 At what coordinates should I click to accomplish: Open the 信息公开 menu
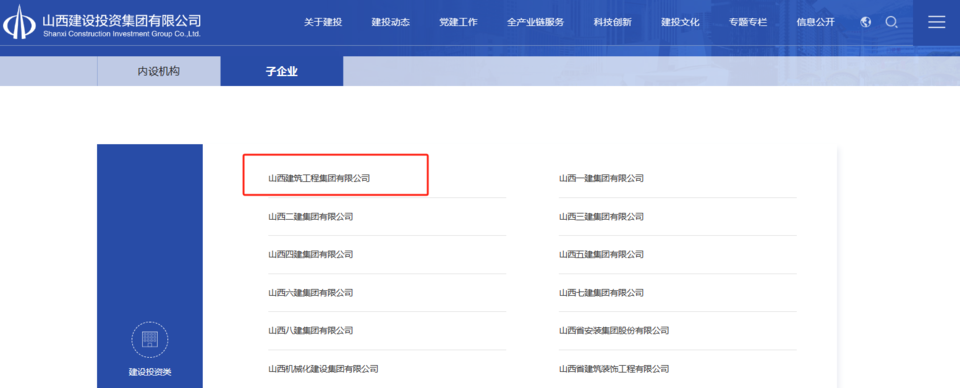click(815, 22)
